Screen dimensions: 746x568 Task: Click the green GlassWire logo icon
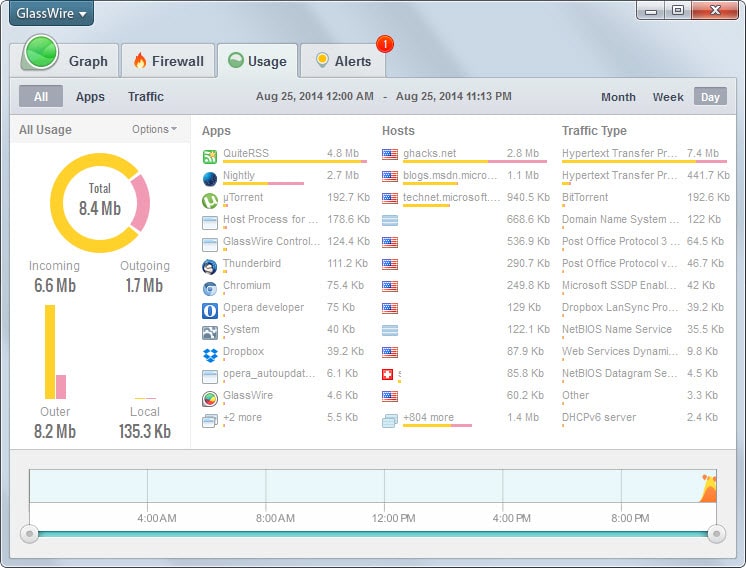click(41, 52)
